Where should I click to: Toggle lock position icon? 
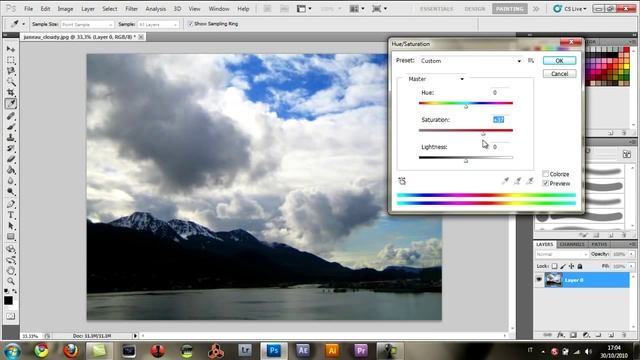[x=571, y=266]
